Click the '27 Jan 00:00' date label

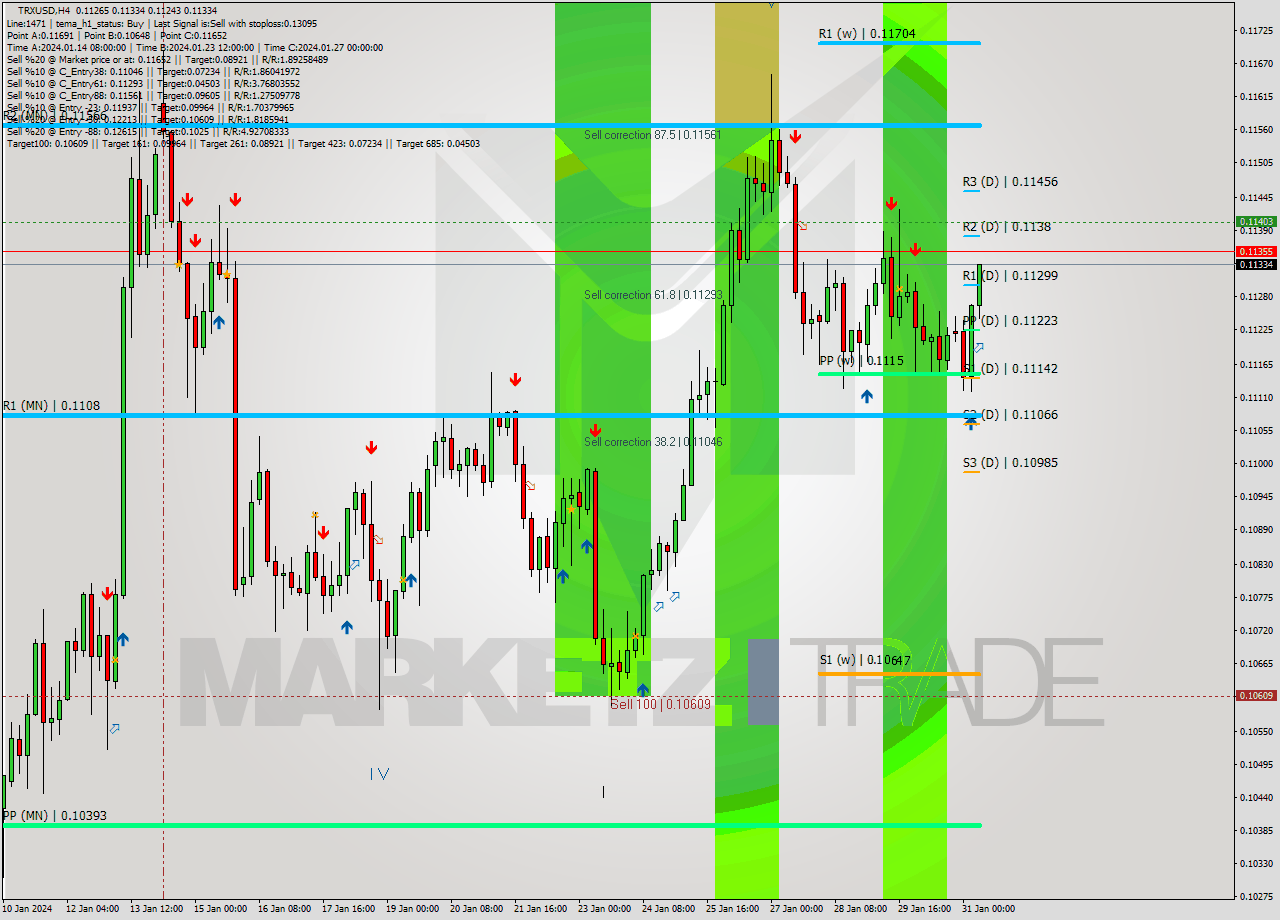796,909
